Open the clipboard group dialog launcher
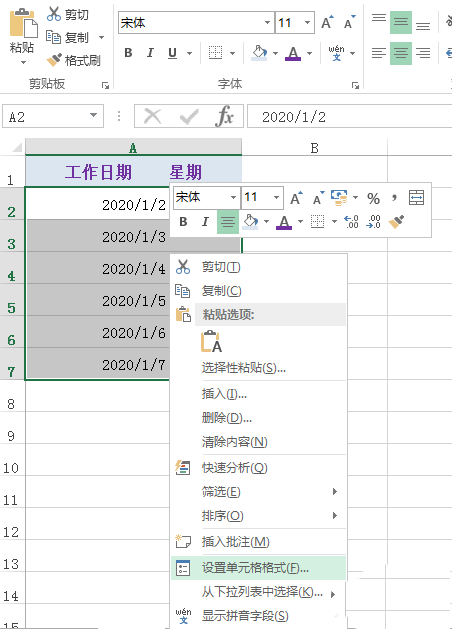Viewport: 452px width, 629px height. [105, 85]
